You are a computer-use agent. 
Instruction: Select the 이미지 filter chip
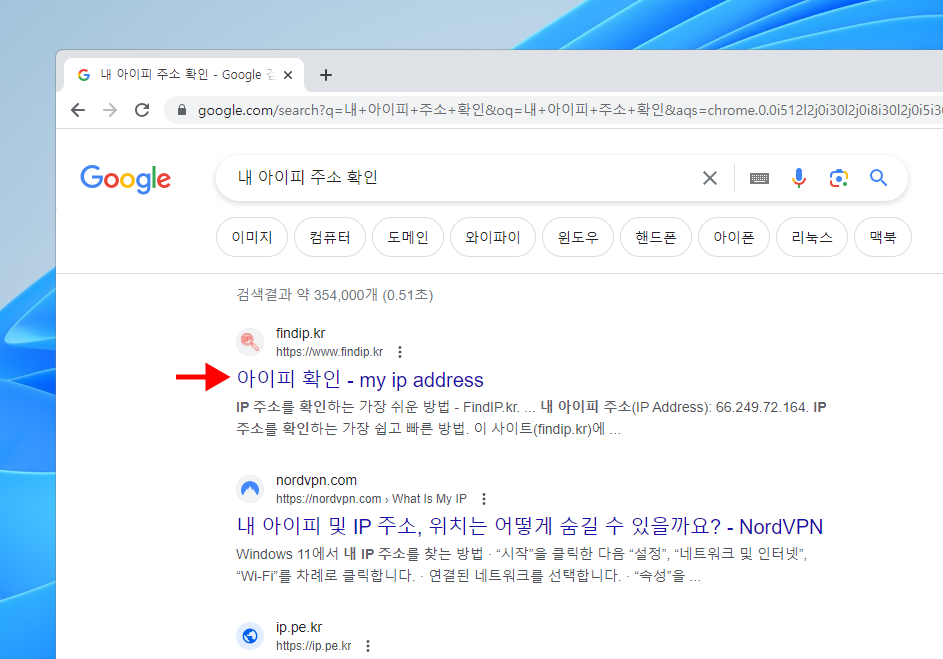252,238
